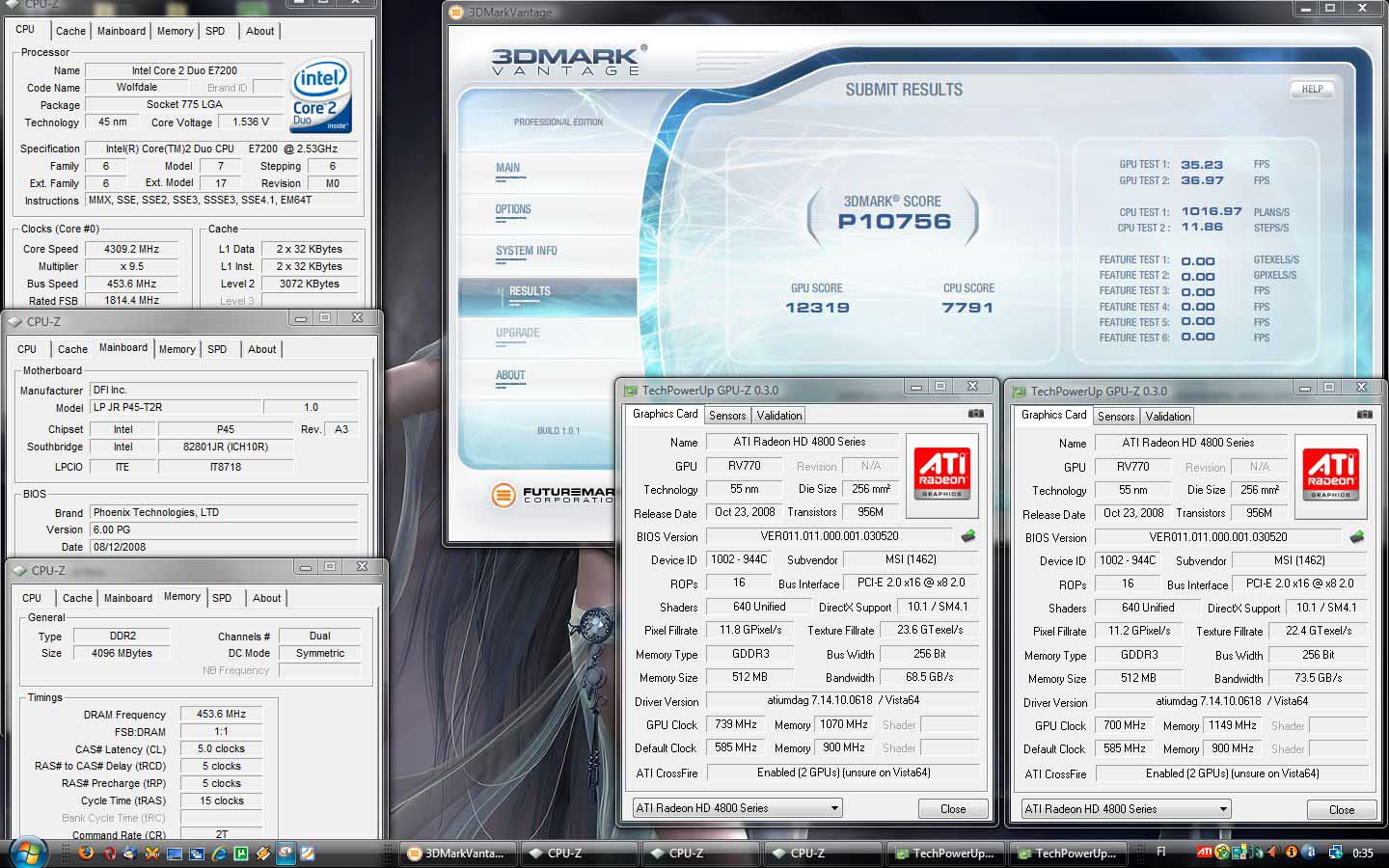Open GPU selection dropdown in left GPU-Z window
This screenshot has width=1389, height=868.
(x=737, y=808)
